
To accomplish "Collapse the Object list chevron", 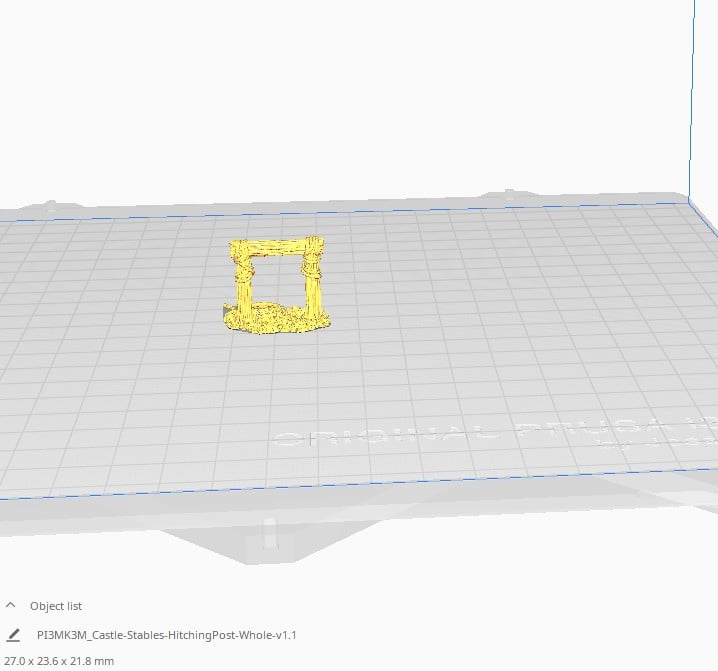I will coord(11,606).
